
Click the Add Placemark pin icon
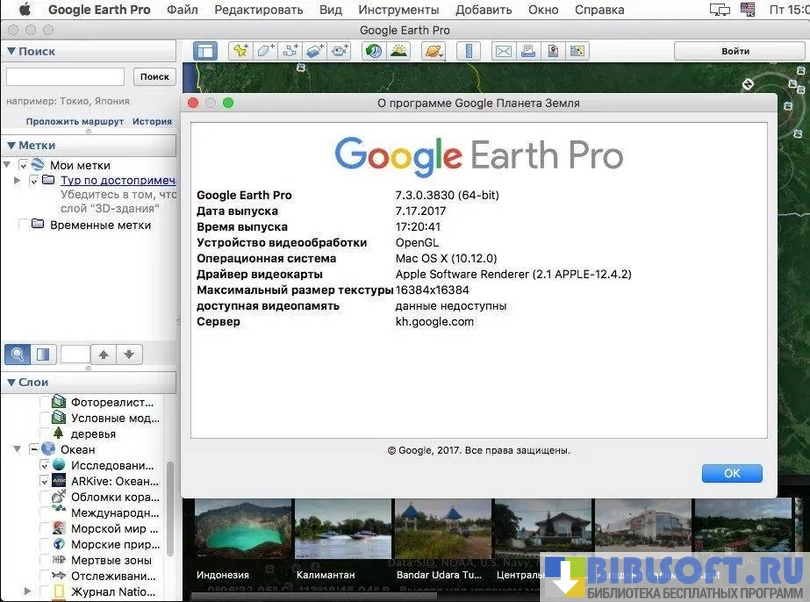click(240, 51)
